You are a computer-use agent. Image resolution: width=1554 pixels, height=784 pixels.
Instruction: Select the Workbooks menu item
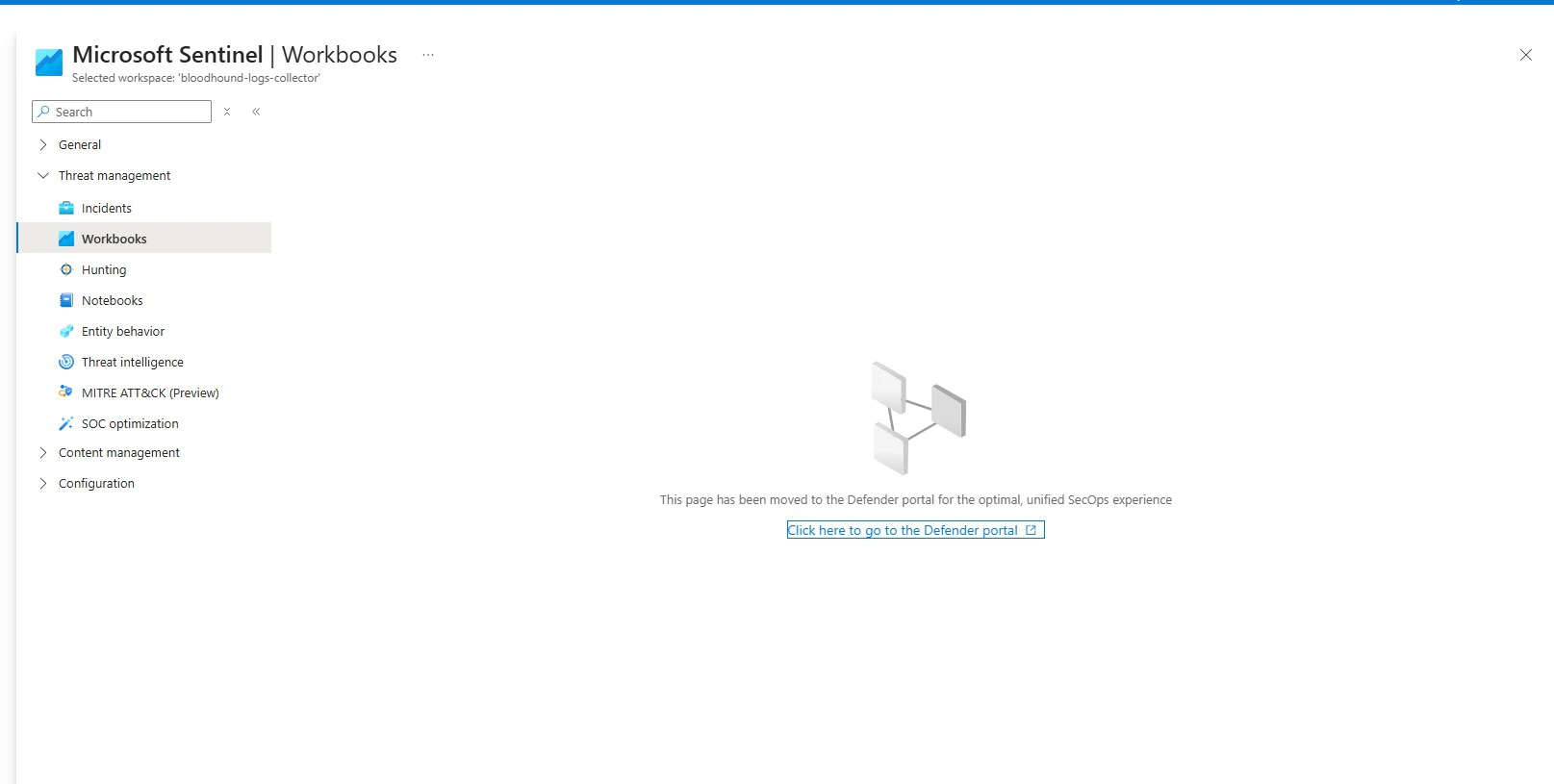[144, 239]
